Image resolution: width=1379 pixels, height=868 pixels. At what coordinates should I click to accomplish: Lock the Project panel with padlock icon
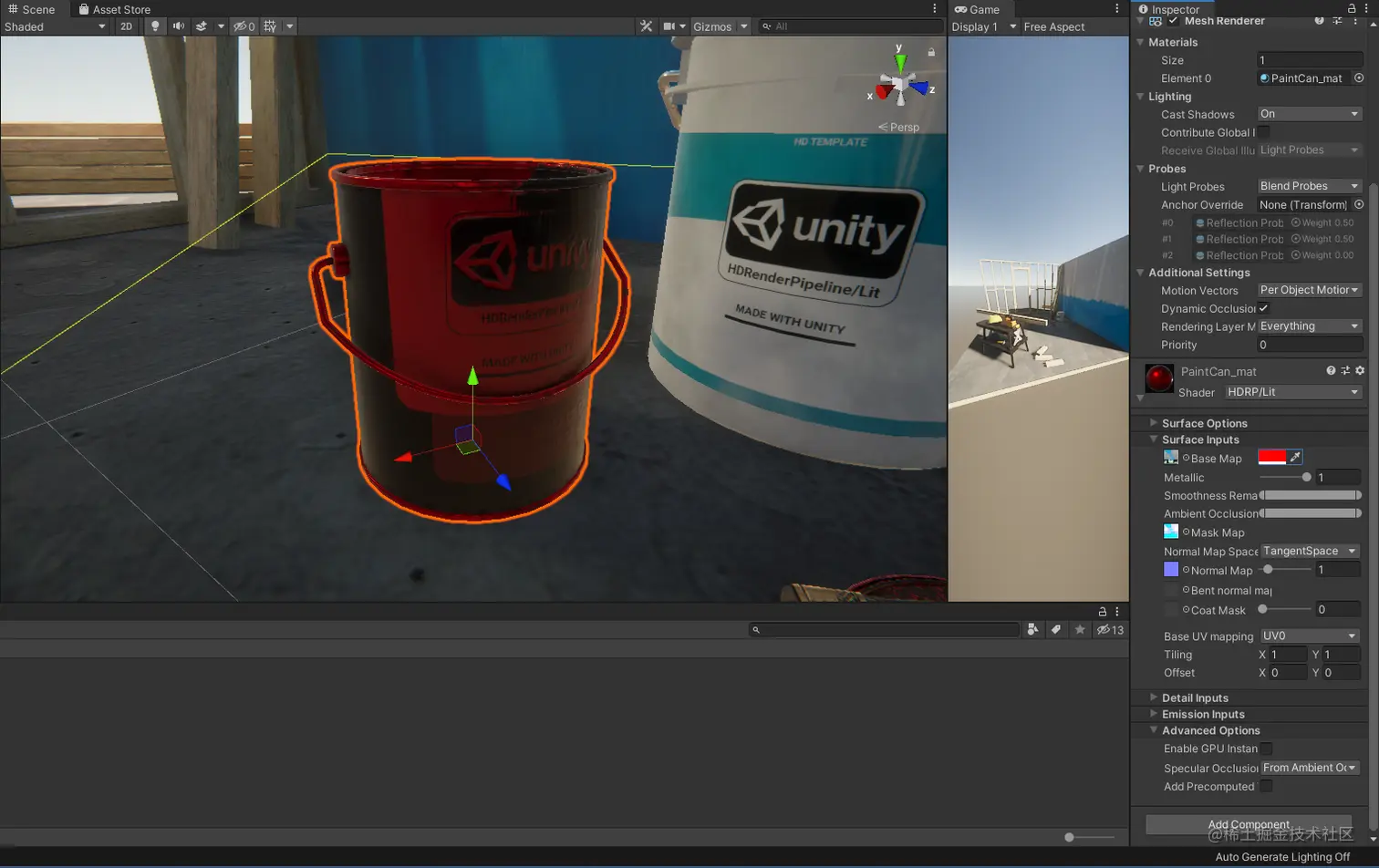1103,612
